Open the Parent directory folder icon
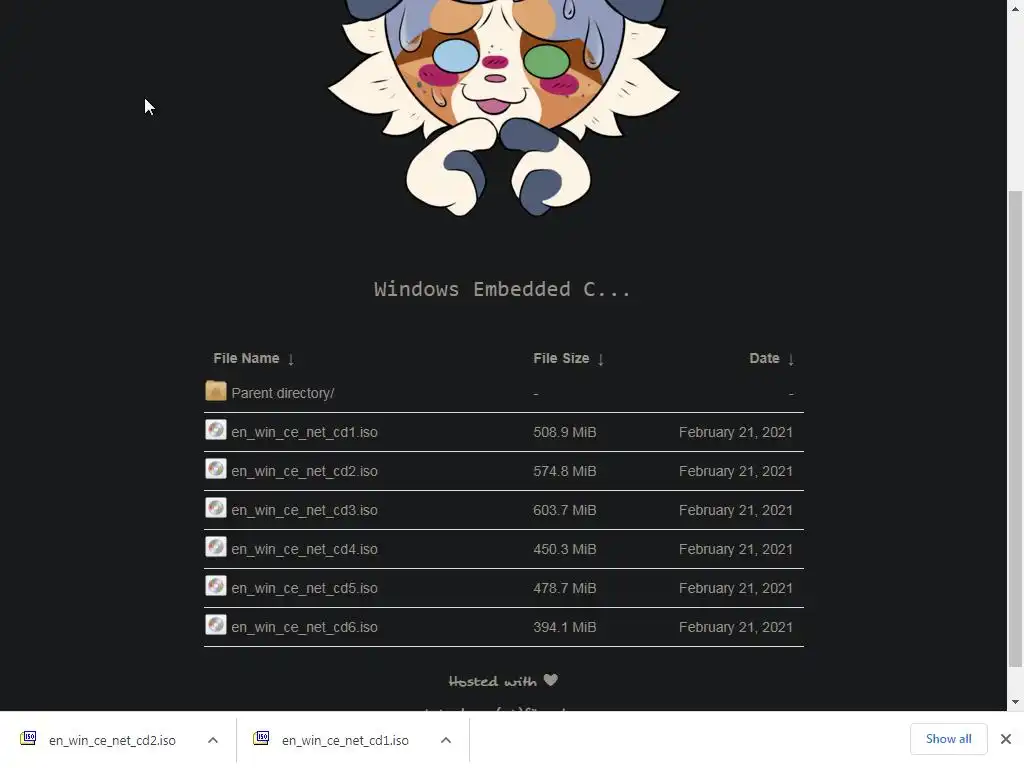Viewport: 1024px width, 768px height. click(216, 391)
